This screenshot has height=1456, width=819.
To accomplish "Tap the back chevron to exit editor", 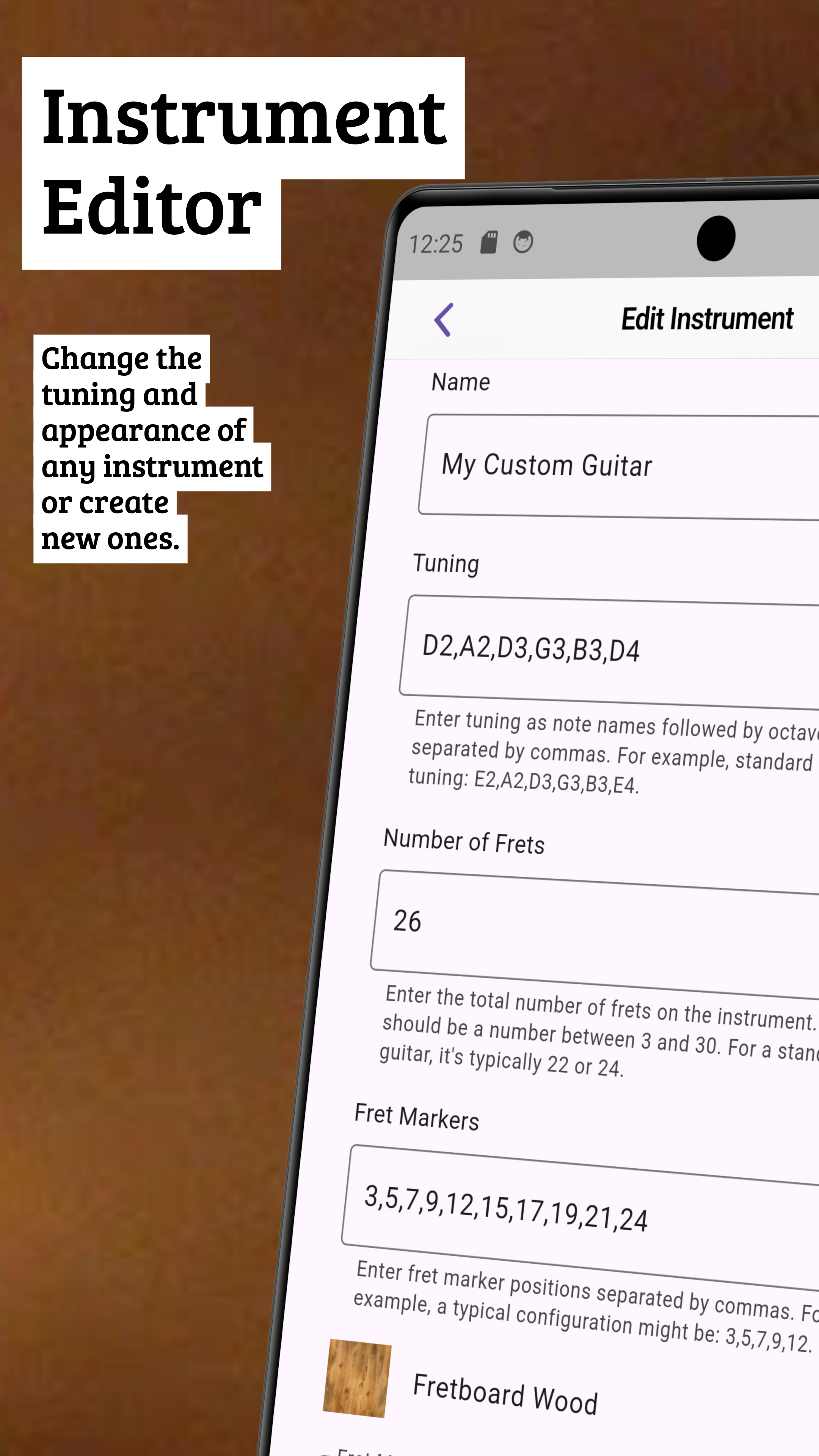I will click(x=443, y=319).
